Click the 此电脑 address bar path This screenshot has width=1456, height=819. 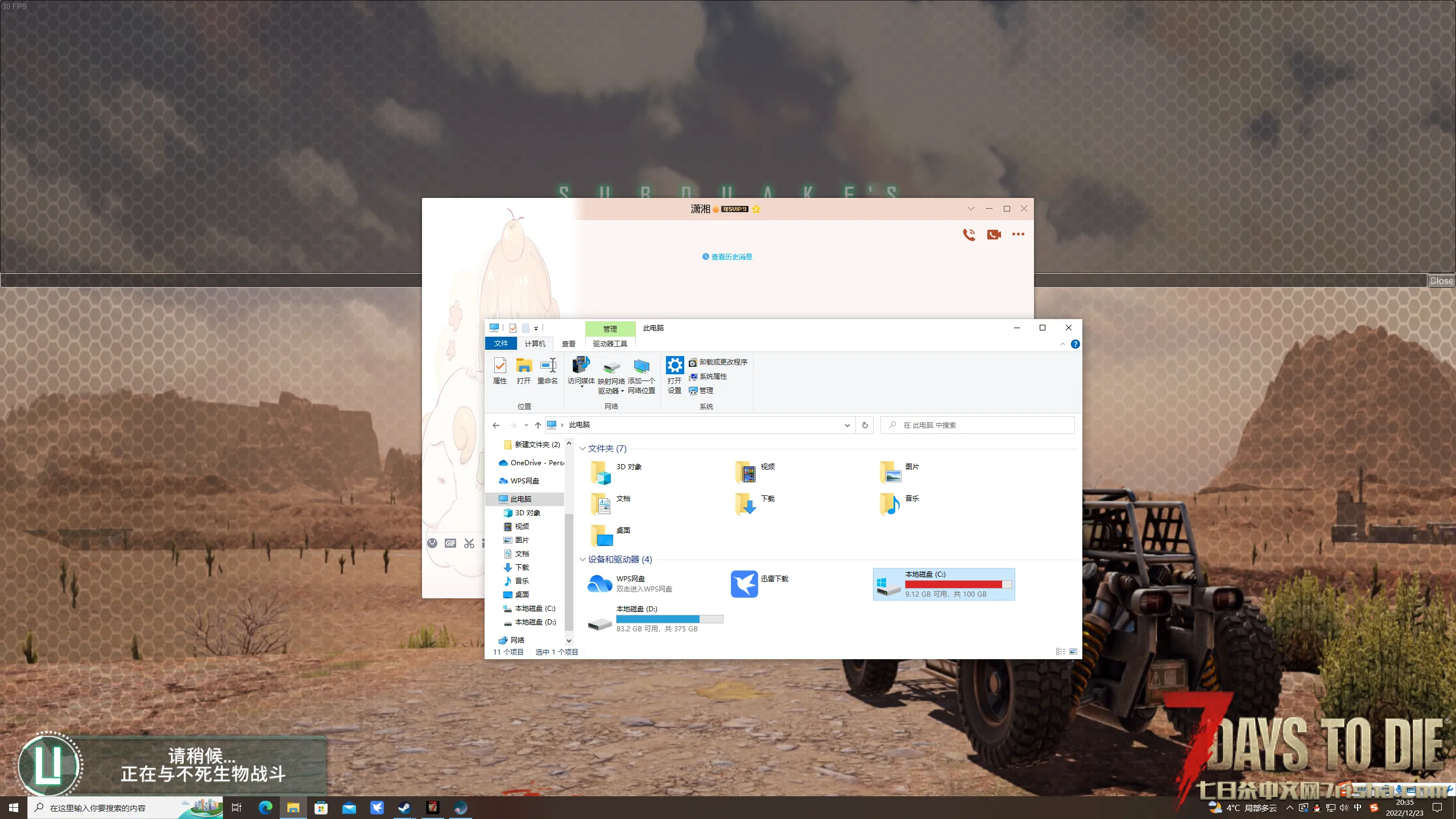(x=580, y=425)
